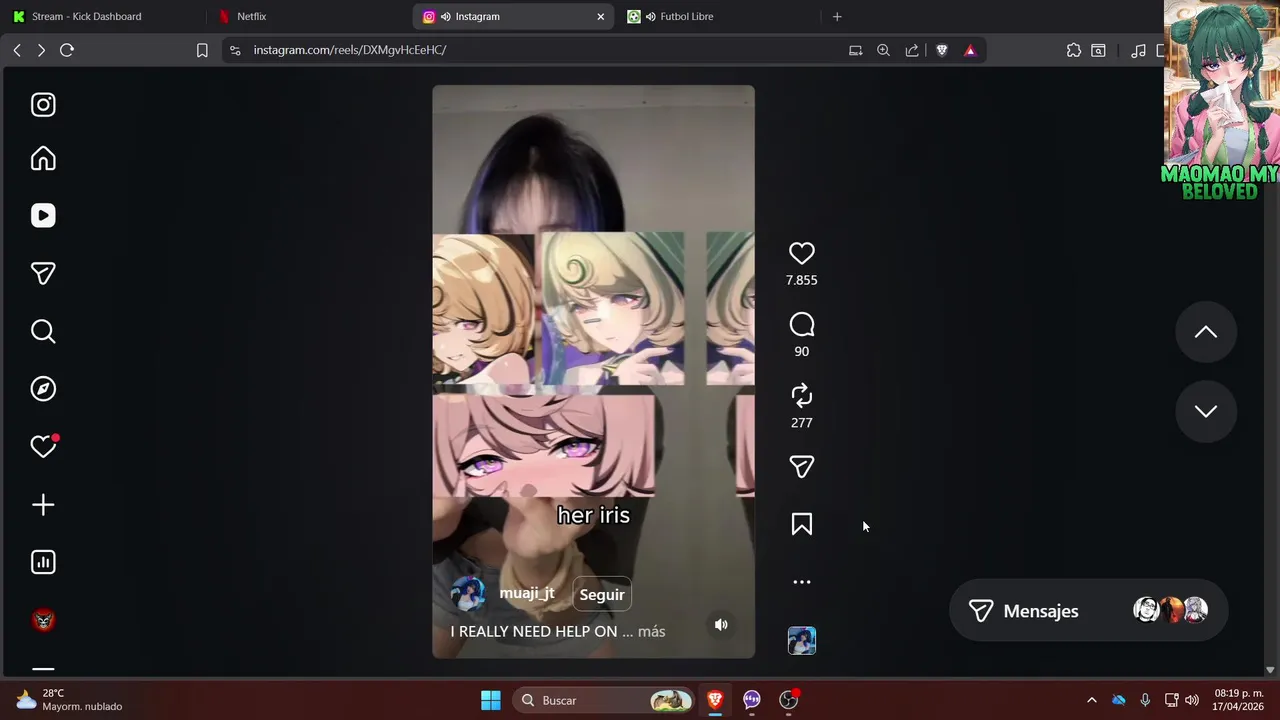Share this page from the address bar
Image resolution: width=1280 pixels, height=720 pixels.
point(912,50)
